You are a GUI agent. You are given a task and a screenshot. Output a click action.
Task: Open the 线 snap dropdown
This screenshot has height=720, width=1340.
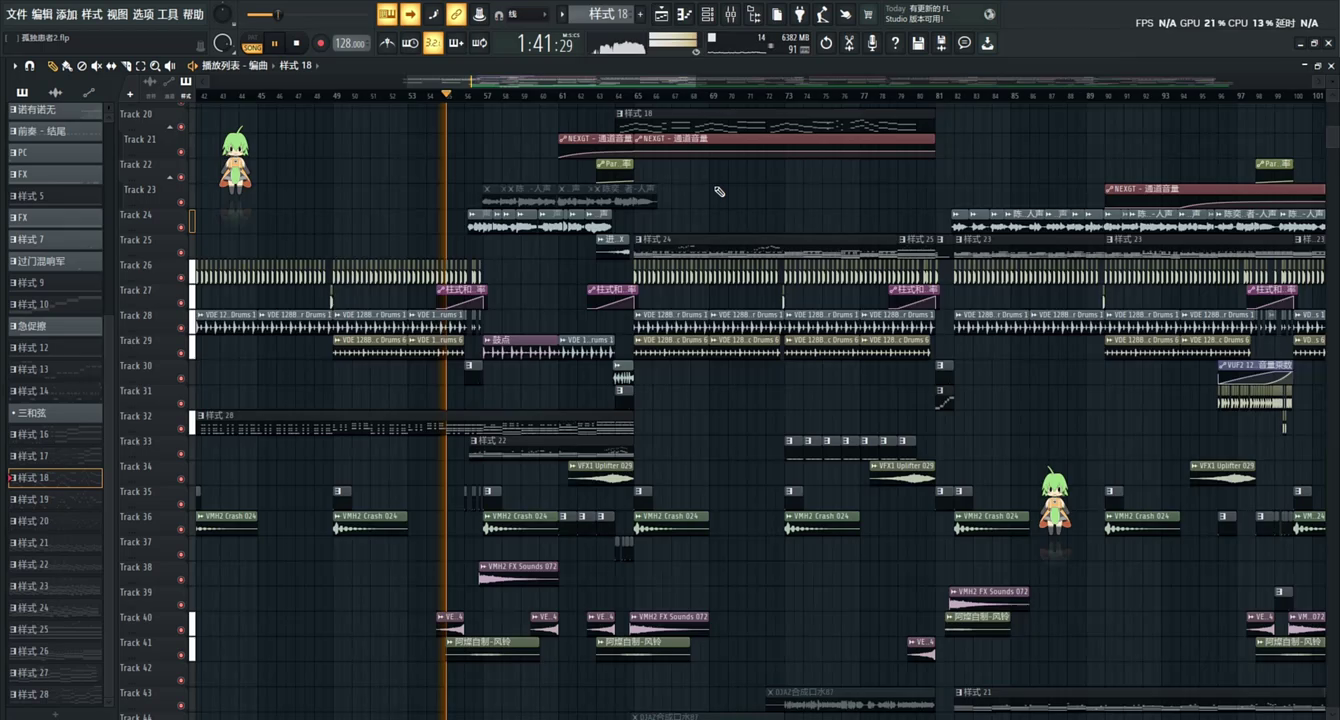pyautogui.click(x=522, y=15)
